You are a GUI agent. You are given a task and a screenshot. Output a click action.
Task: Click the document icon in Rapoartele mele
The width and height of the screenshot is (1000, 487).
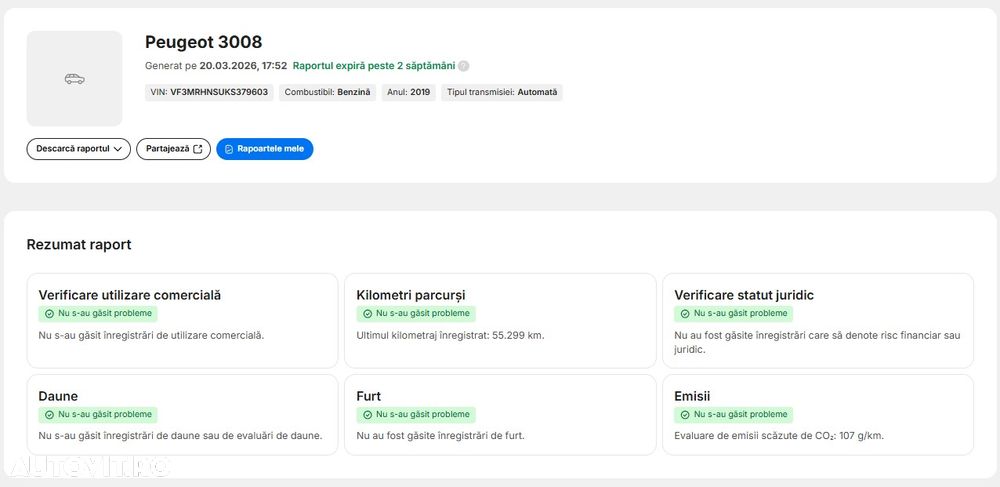click(x=230, y=149)
